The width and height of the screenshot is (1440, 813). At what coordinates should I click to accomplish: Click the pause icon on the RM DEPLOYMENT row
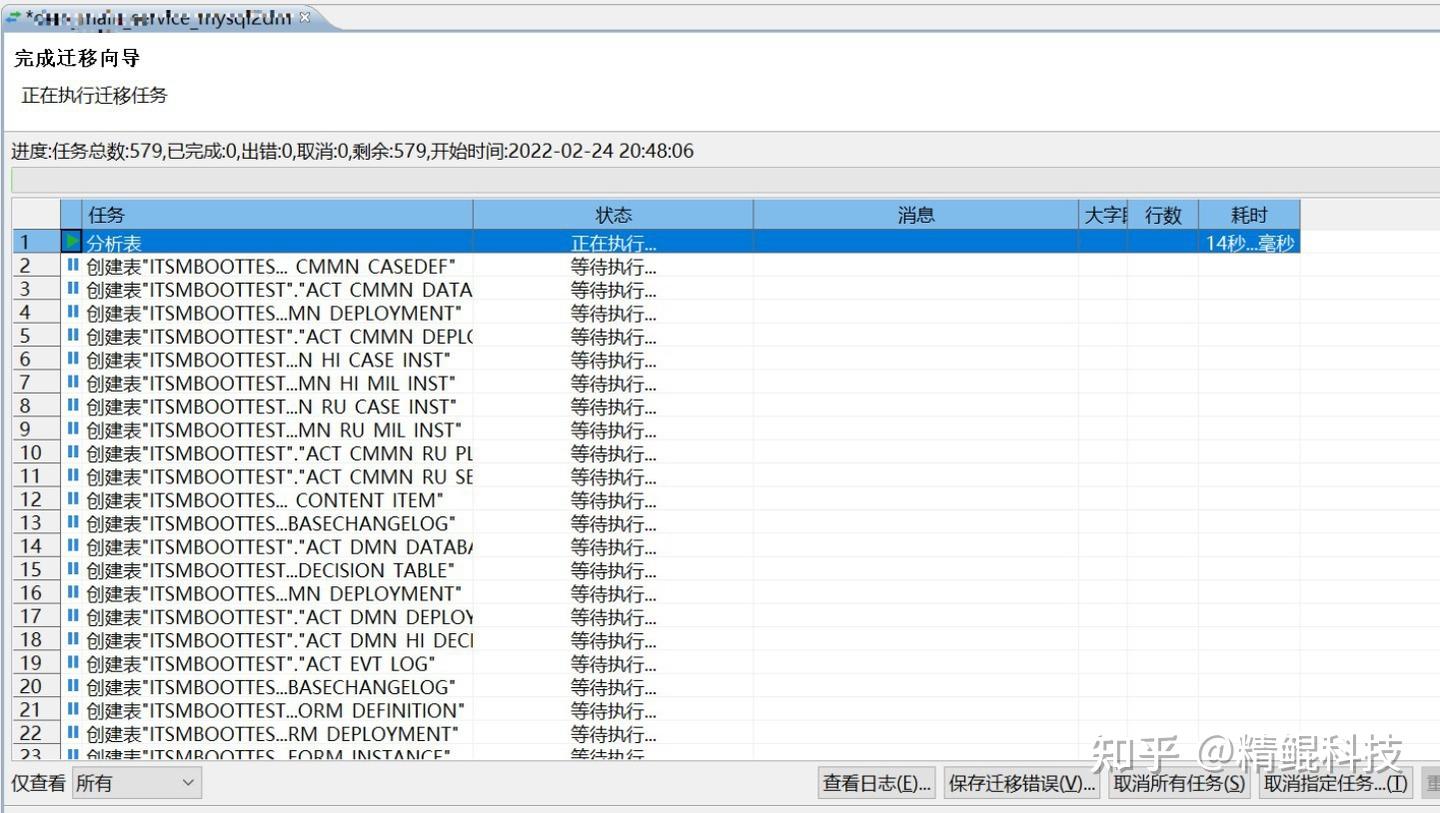73,733
